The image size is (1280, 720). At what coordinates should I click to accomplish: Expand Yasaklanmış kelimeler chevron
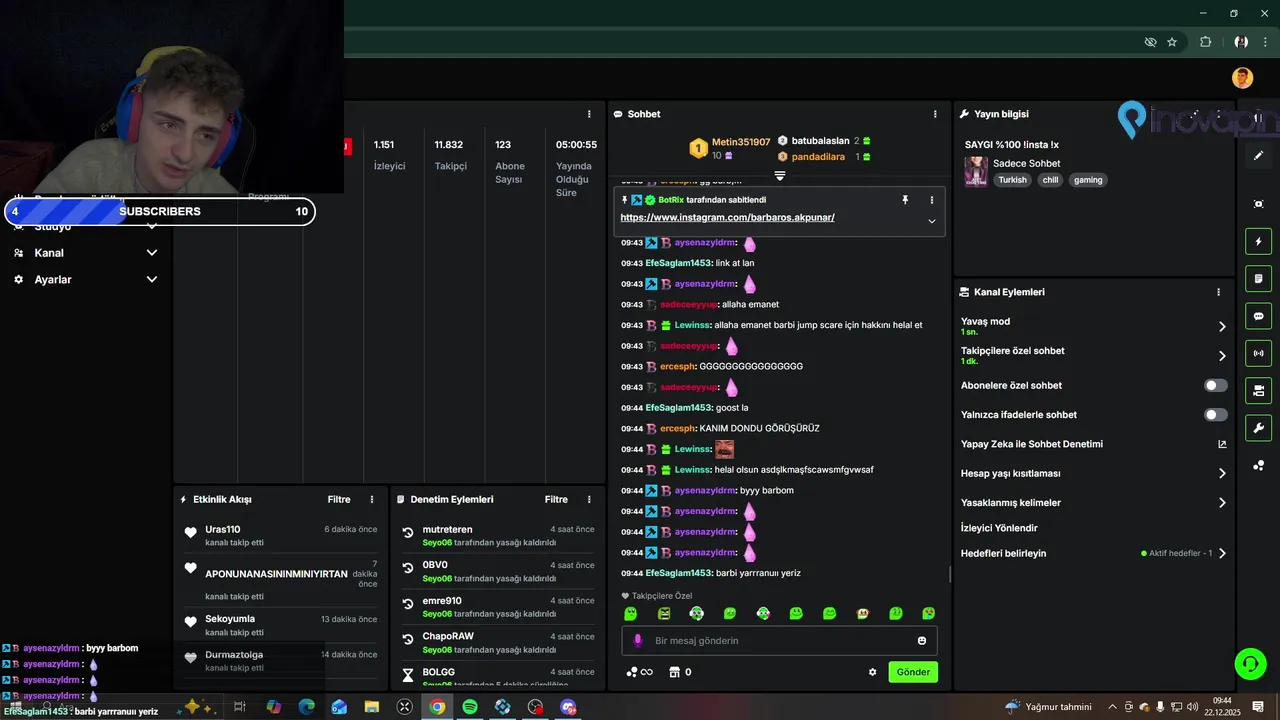(x=1222, y=503)
